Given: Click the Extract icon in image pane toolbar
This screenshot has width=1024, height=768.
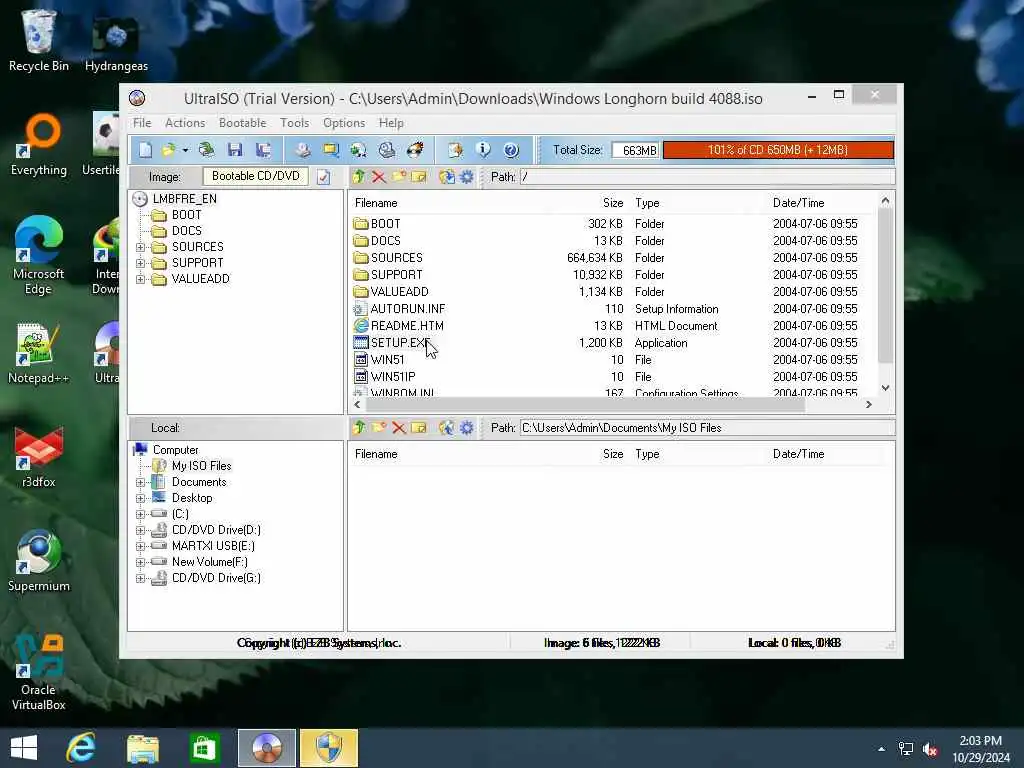Looking at the screenshot, I should pos(447,177).
